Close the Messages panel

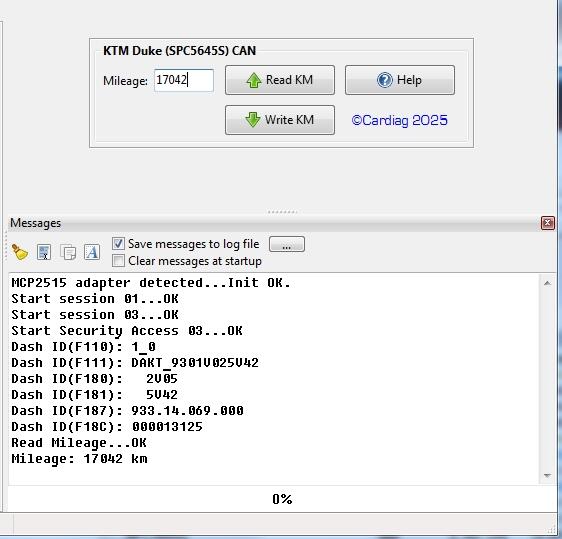pyautogui.click(x=548, y=223)
